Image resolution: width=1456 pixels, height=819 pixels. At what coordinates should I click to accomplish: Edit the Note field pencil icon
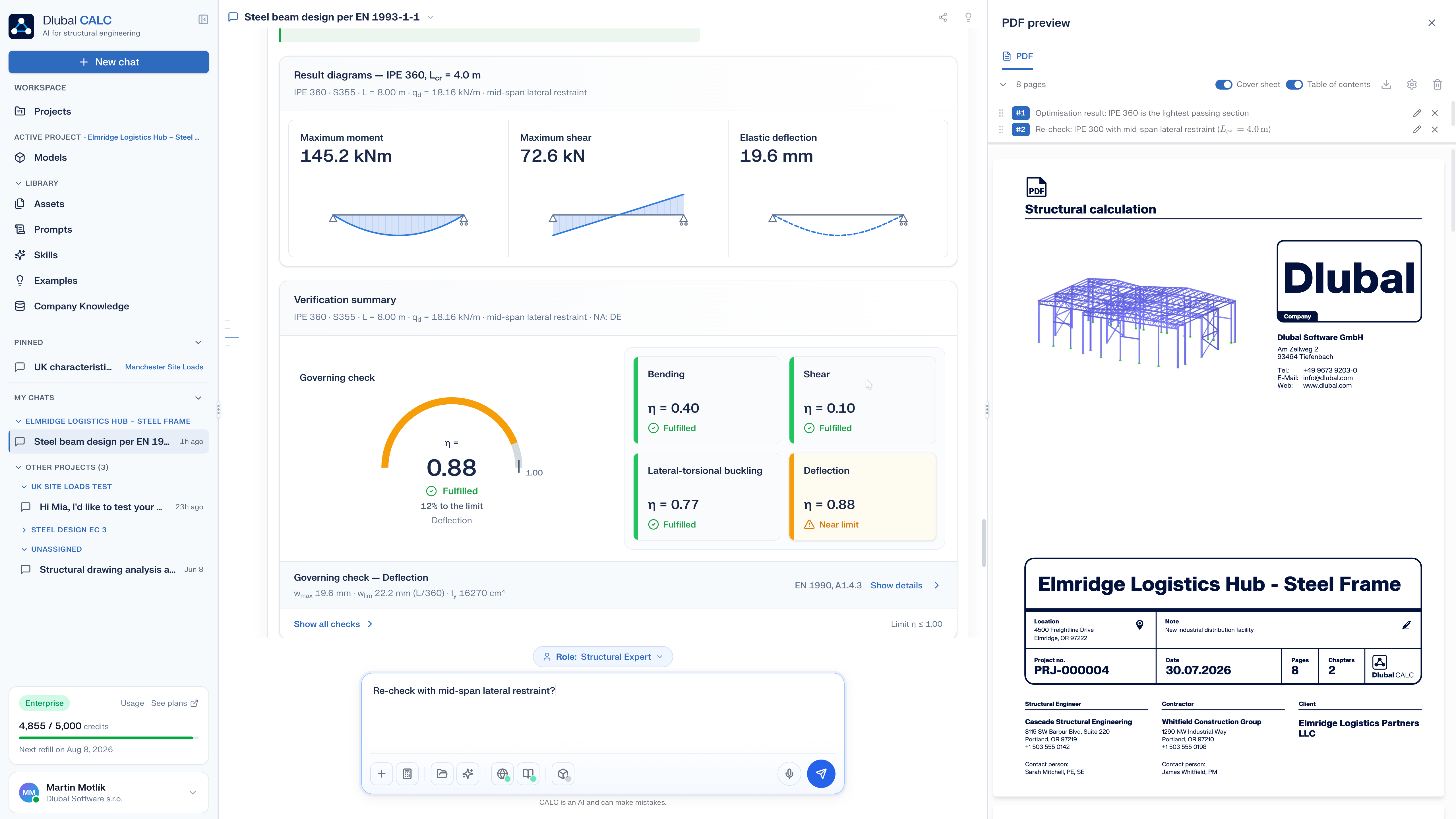point(1407,625)
